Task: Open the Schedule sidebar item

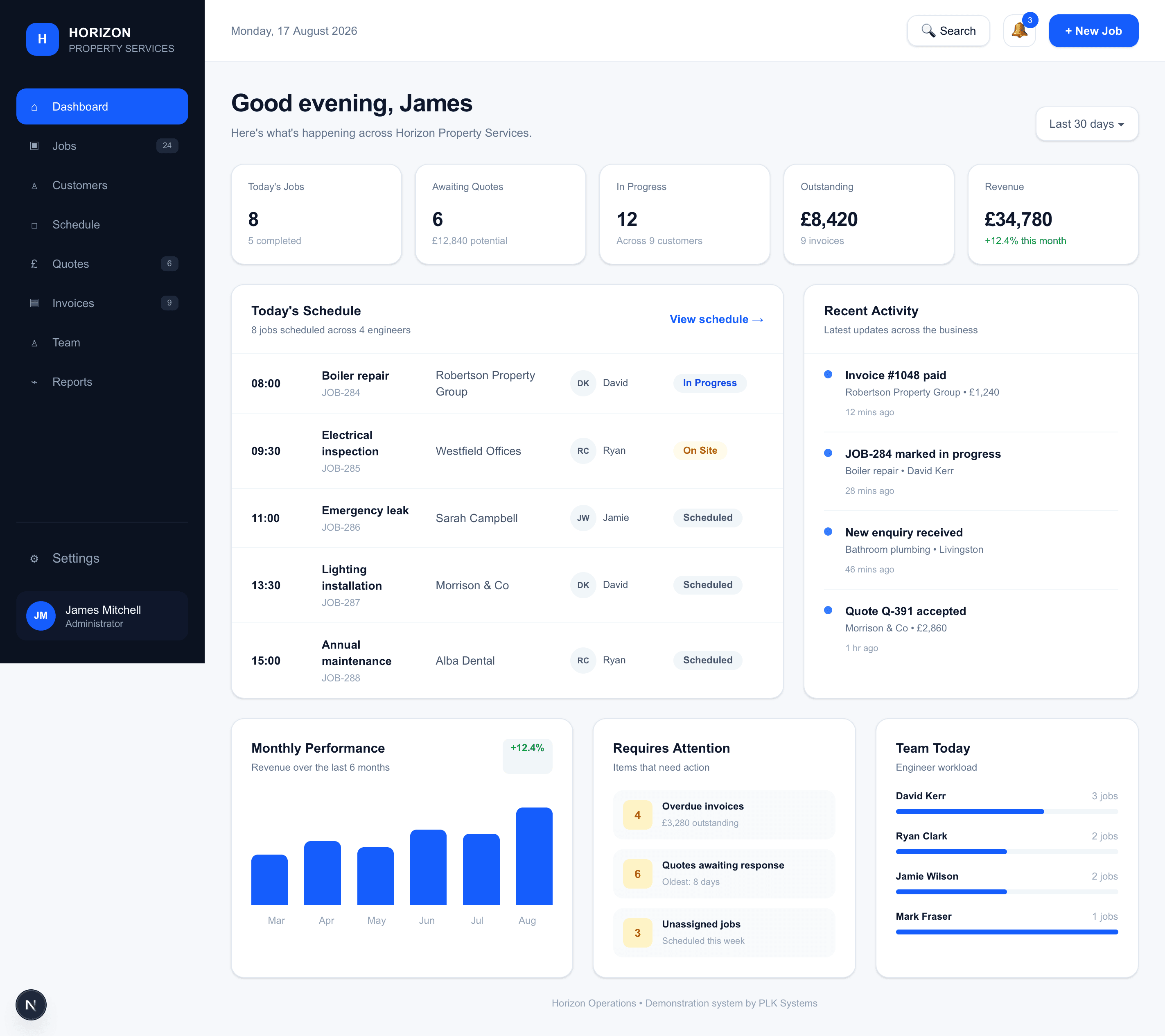Action: (102, 225)
